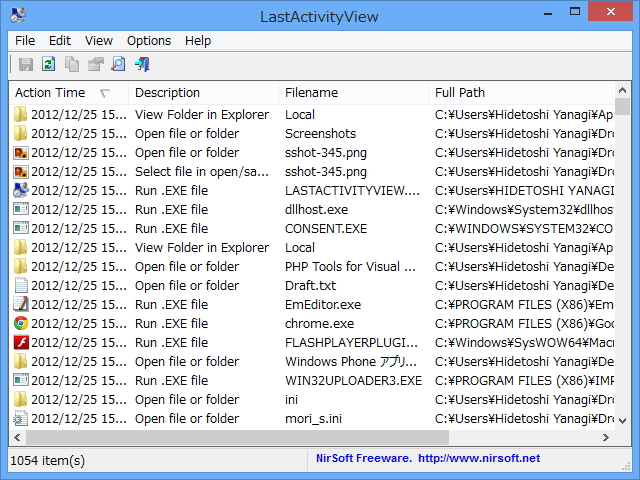The height and width of the screenshot is (480, 640).
Task: Click the Find magnifier toolbar icon
Action: coord(118,64)
